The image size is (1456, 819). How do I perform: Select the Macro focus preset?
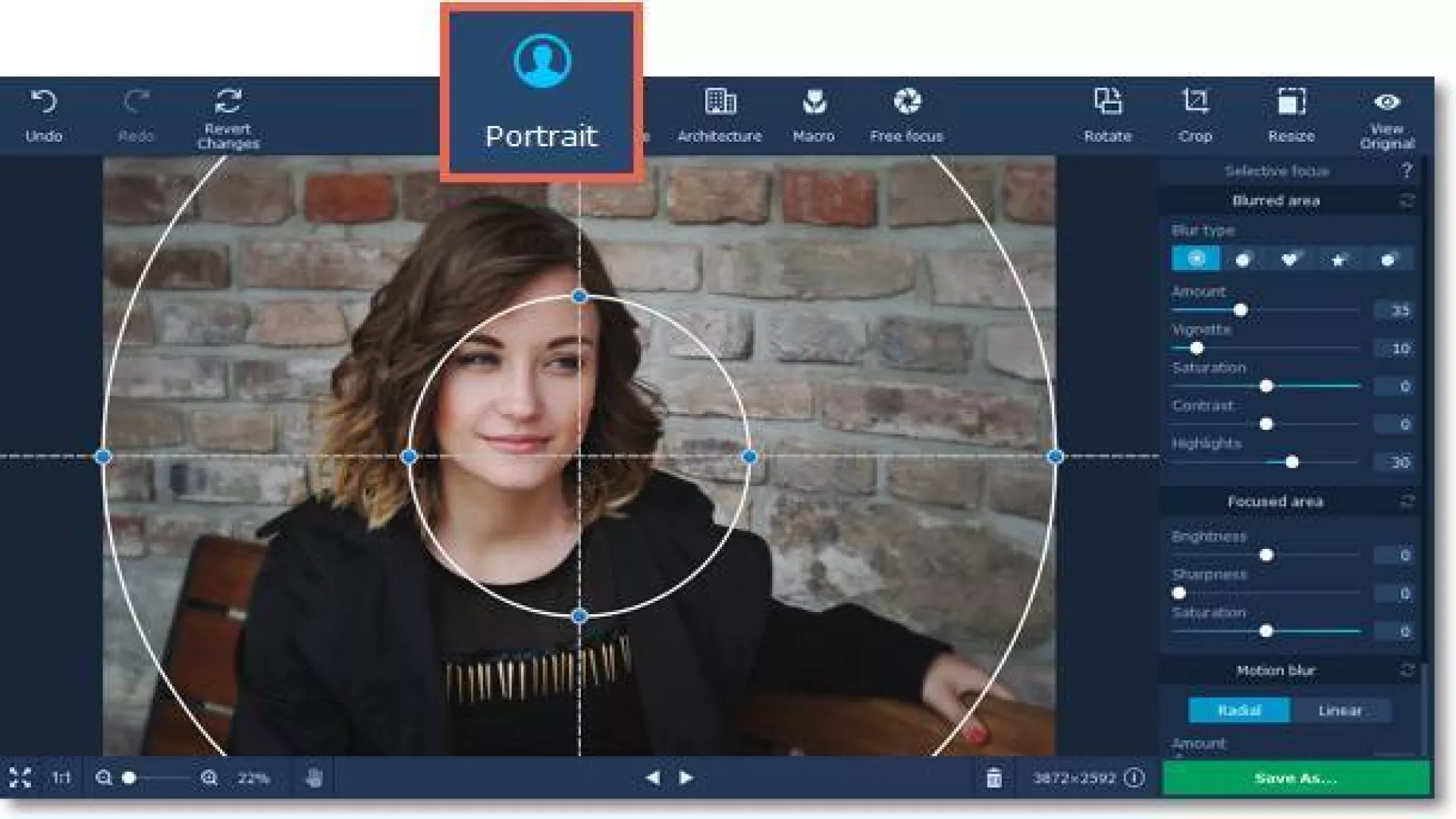pos(814,102)
